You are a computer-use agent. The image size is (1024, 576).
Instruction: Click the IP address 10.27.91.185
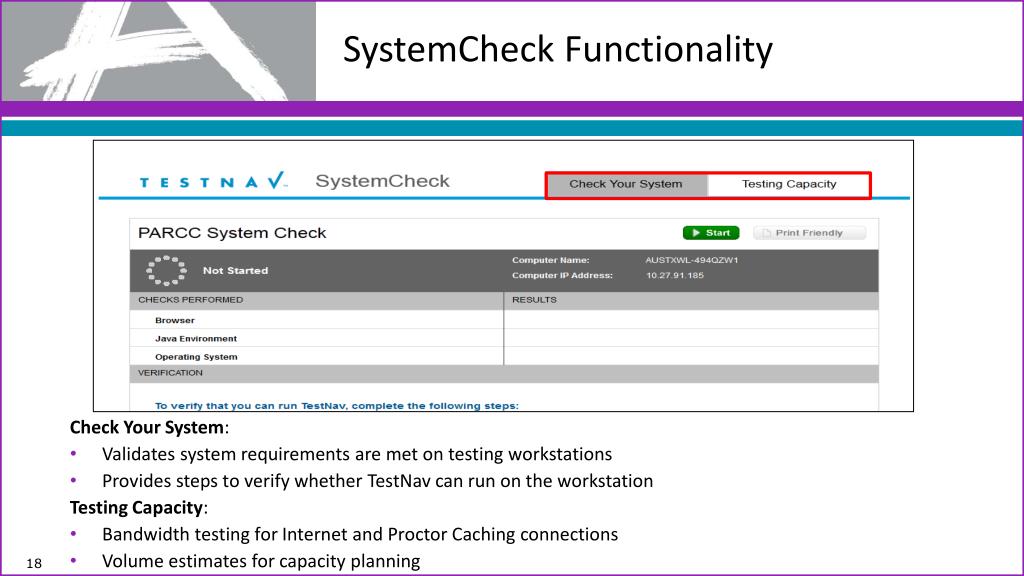[675, 276]
